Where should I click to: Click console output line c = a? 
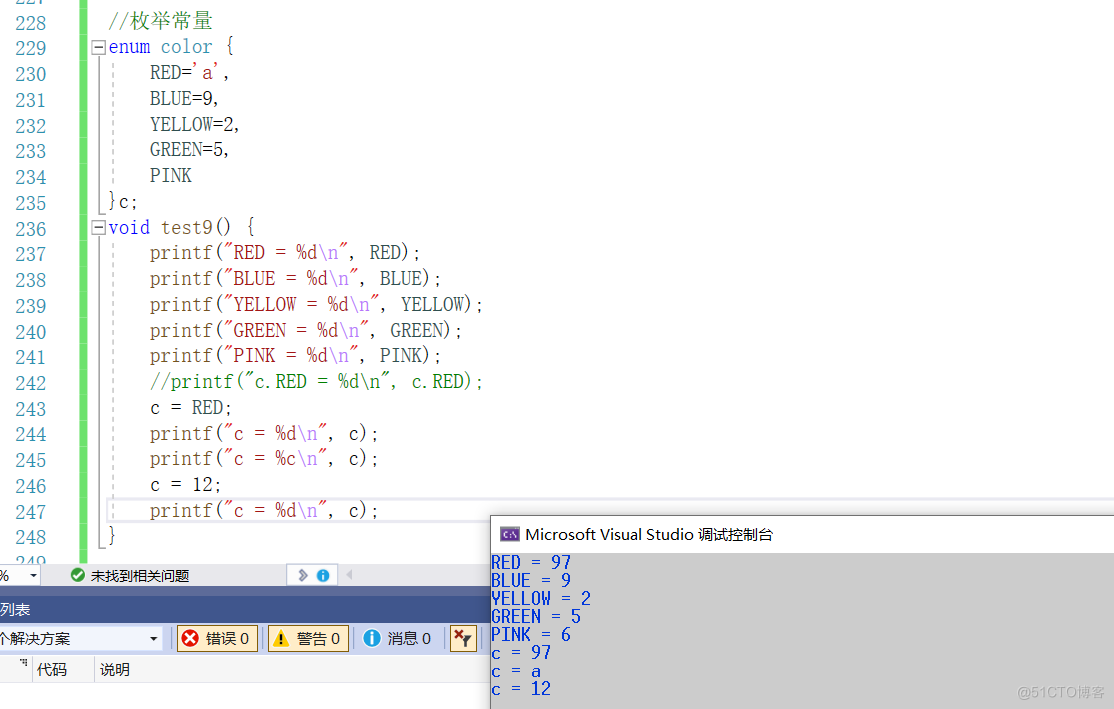(x=517, y=671)
